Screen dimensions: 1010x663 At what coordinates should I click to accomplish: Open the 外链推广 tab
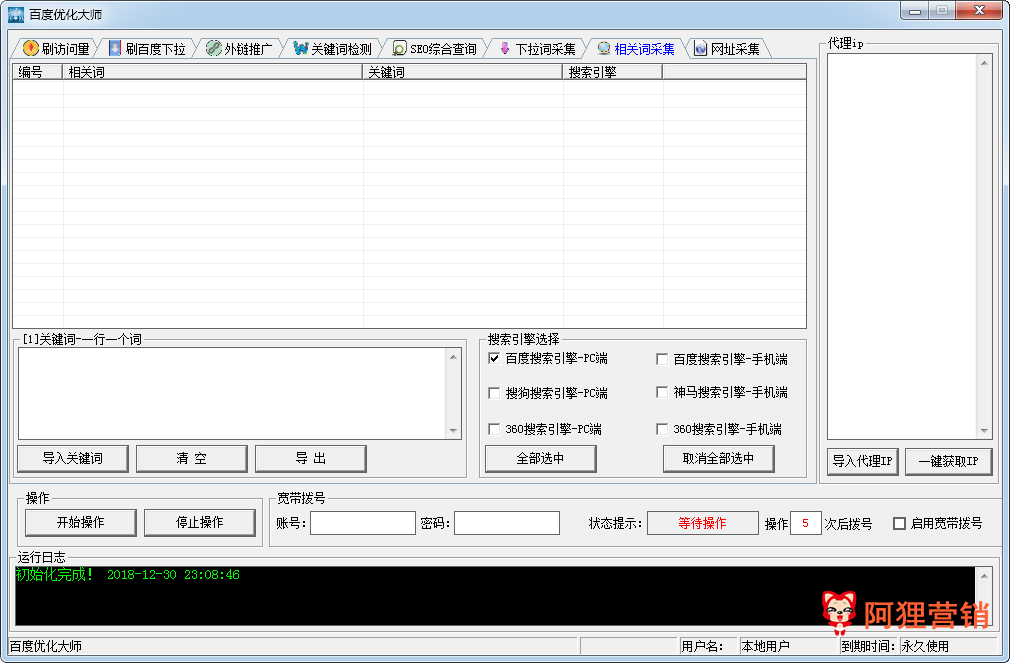(x=239, y=49)
